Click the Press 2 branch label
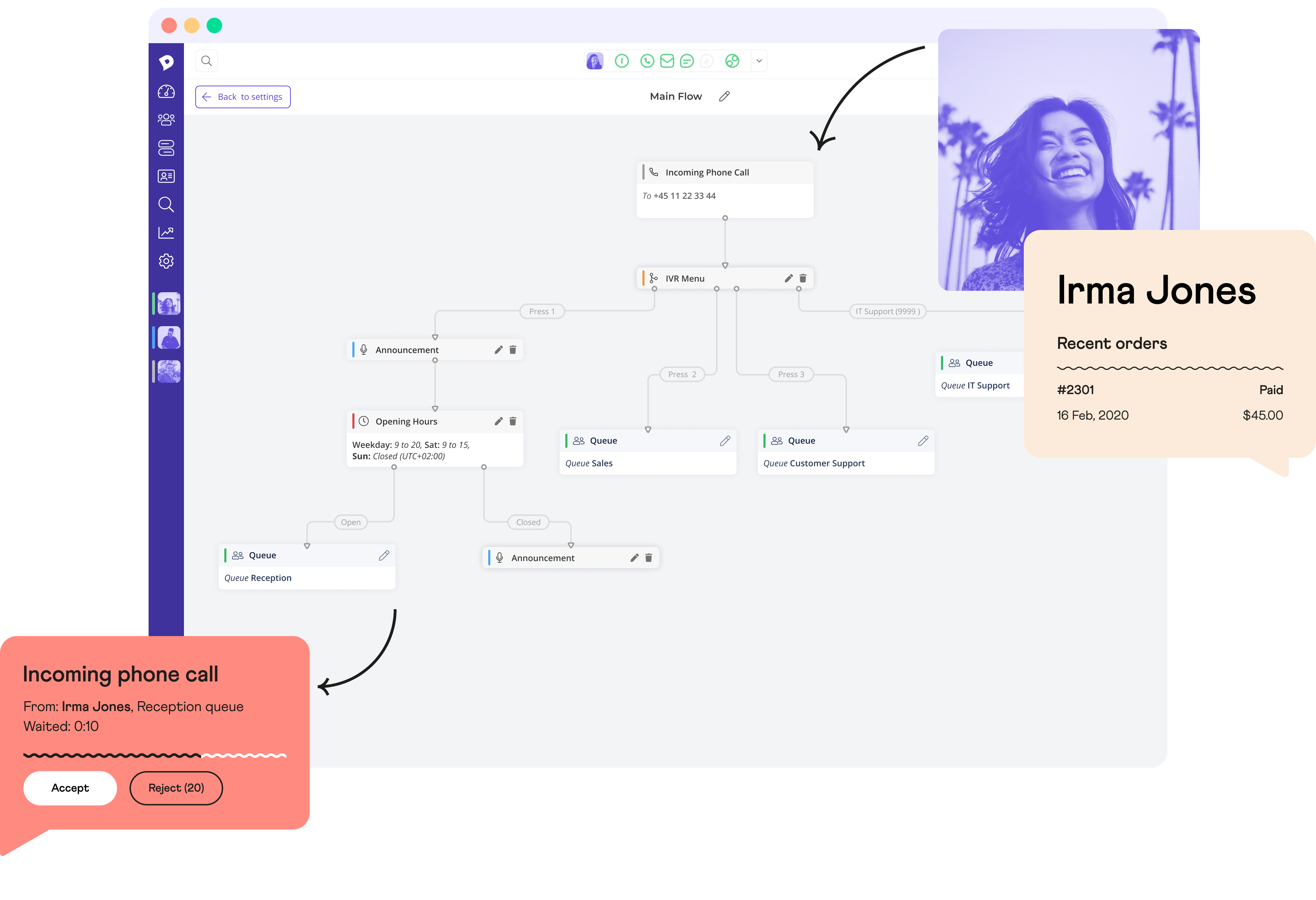Viewport: 1316px width, 900px height. [x=682, y=374]
